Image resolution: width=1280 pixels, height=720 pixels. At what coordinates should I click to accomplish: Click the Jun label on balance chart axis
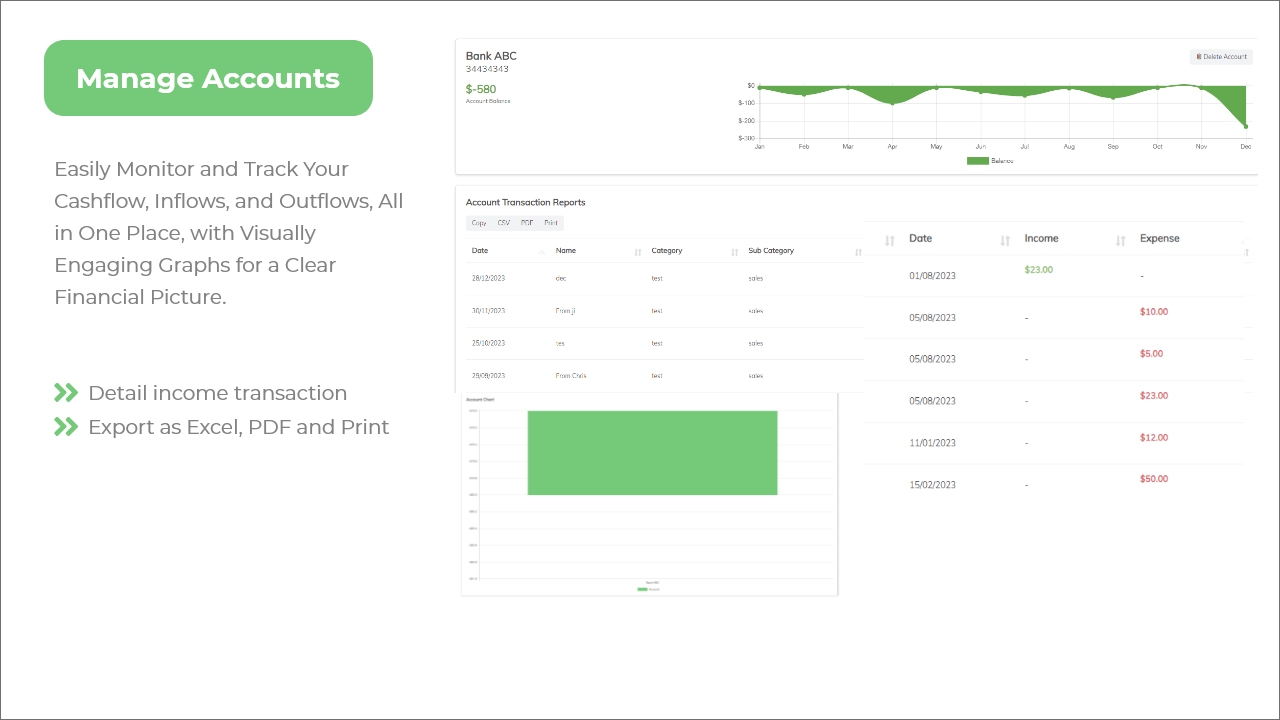980,147
